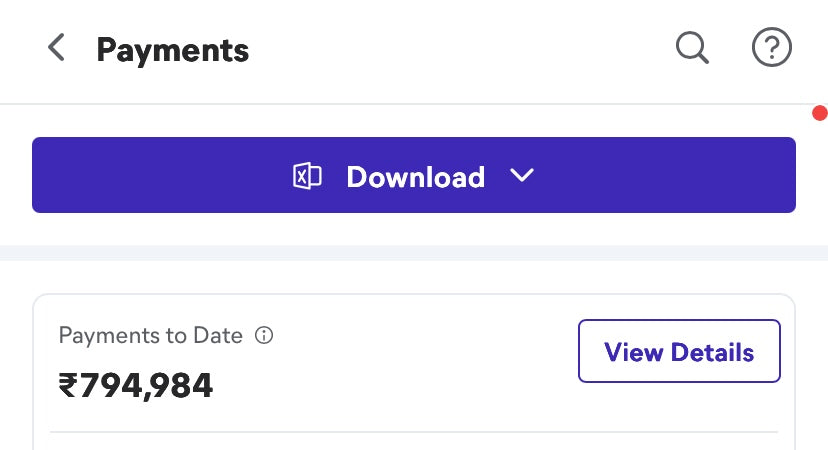
Task: Click the ₹794,984 amount
Action: (x=136, y=385)
